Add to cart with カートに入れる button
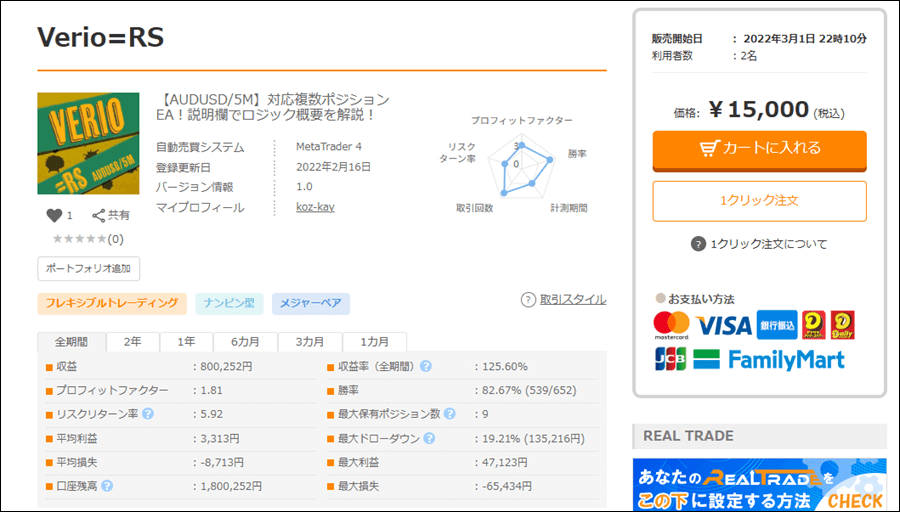Viewport: 900px width, 512px height. pos(759,148)
